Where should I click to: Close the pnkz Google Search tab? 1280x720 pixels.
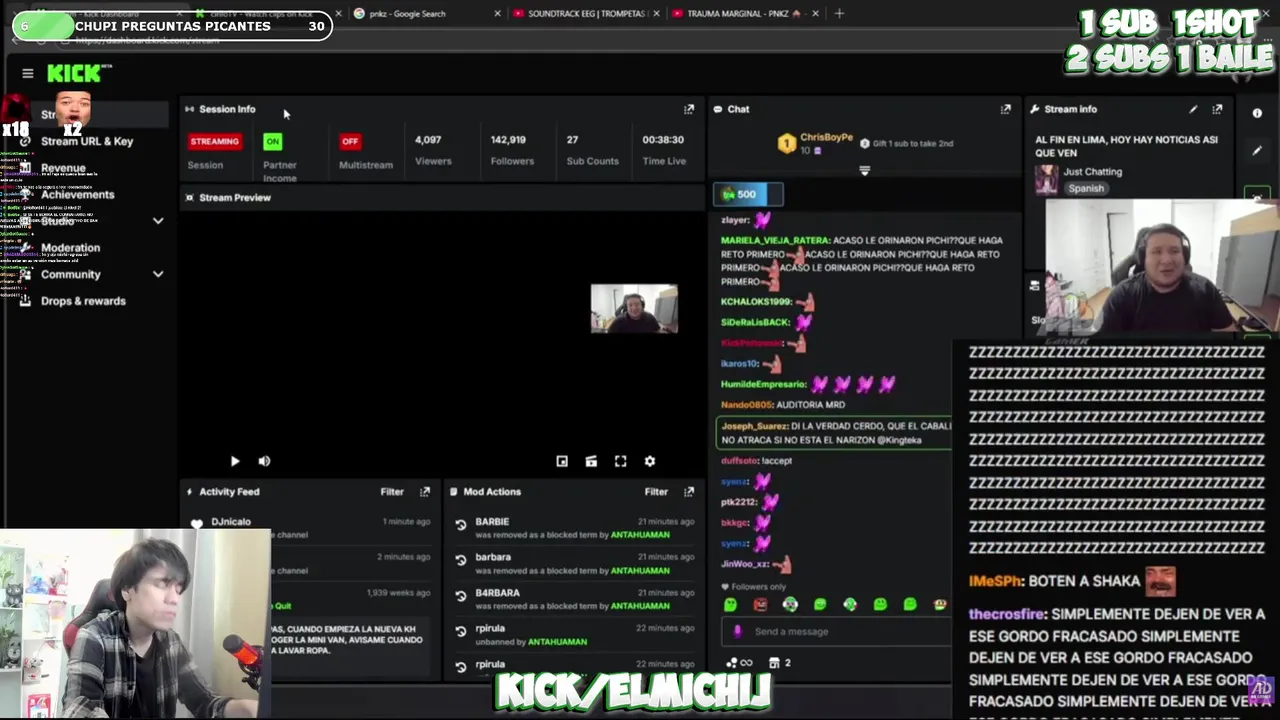[x=497, y=14]
